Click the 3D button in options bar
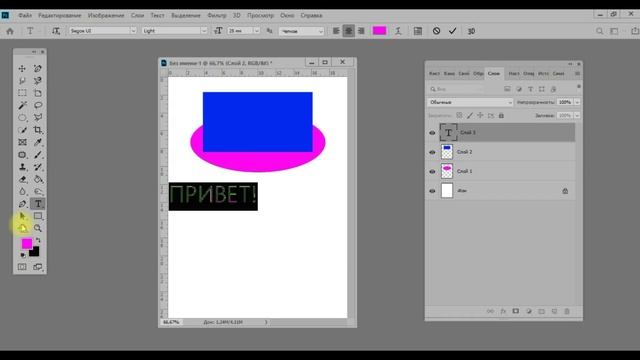 pos(471,31)
